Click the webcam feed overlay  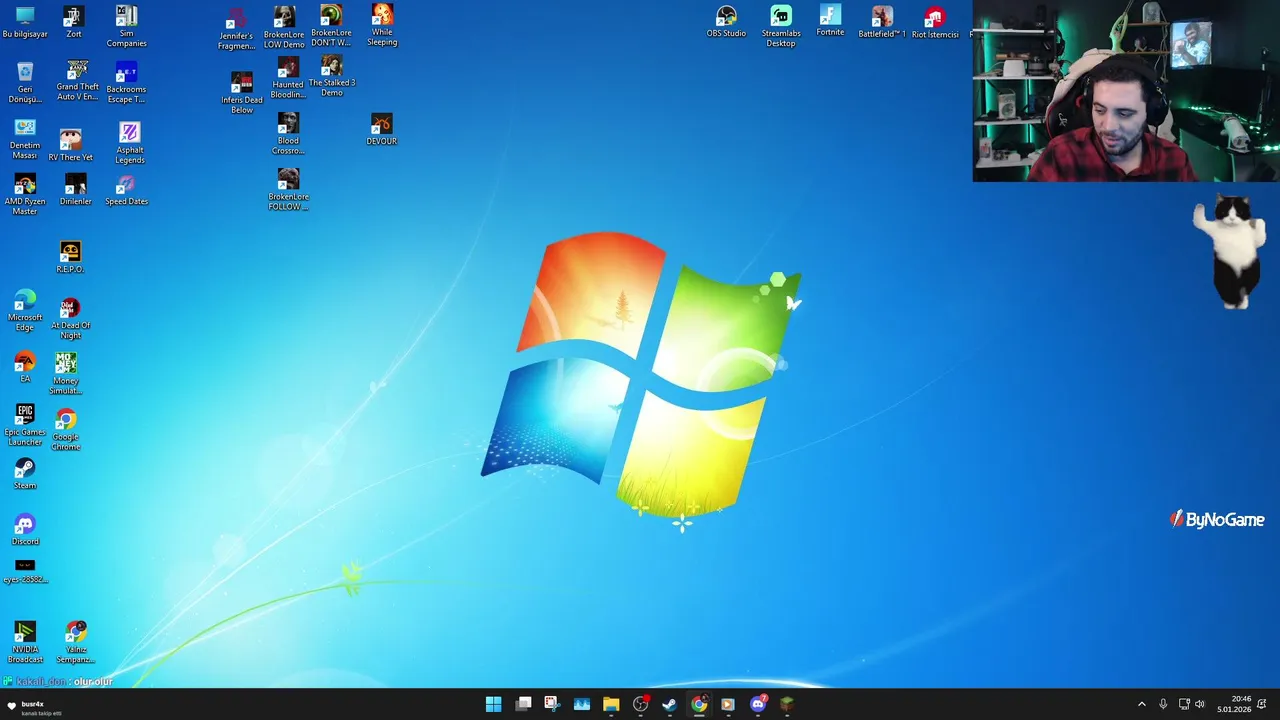pyautogui.click(x=1126, y=91)
